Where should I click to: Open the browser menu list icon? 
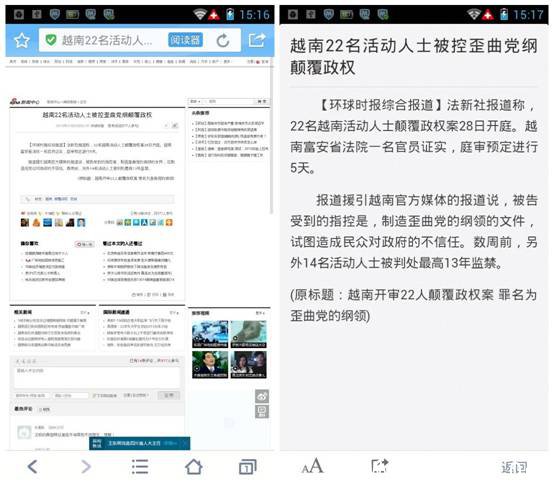140,467
